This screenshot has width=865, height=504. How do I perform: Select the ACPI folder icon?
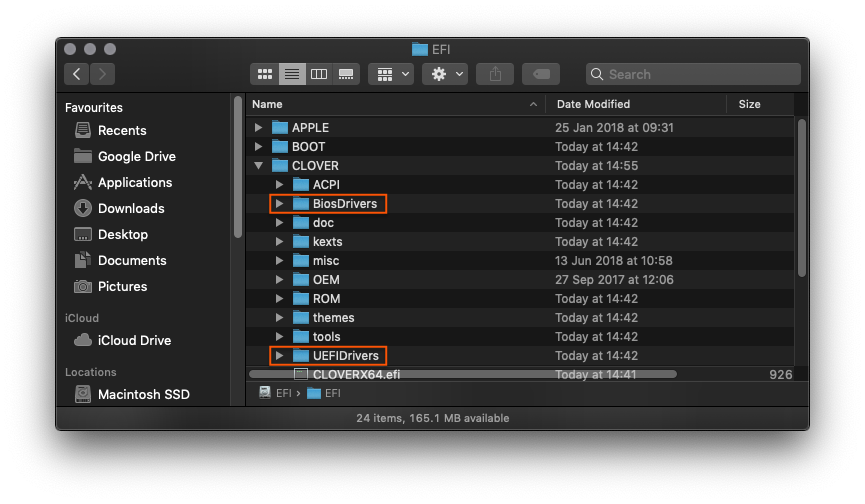[x=301, y=185]
